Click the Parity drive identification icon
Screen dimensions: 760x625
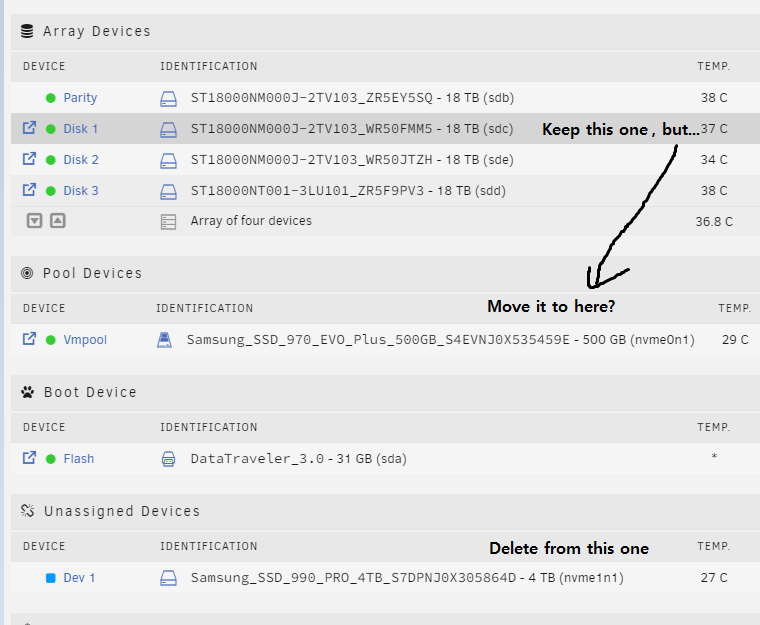click(x=168, y=98)
